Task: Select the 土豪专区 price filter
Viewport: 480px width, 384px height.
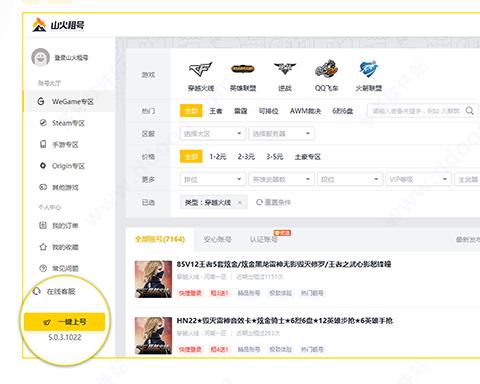Action: pyautogui.click(x=307, y=156)
